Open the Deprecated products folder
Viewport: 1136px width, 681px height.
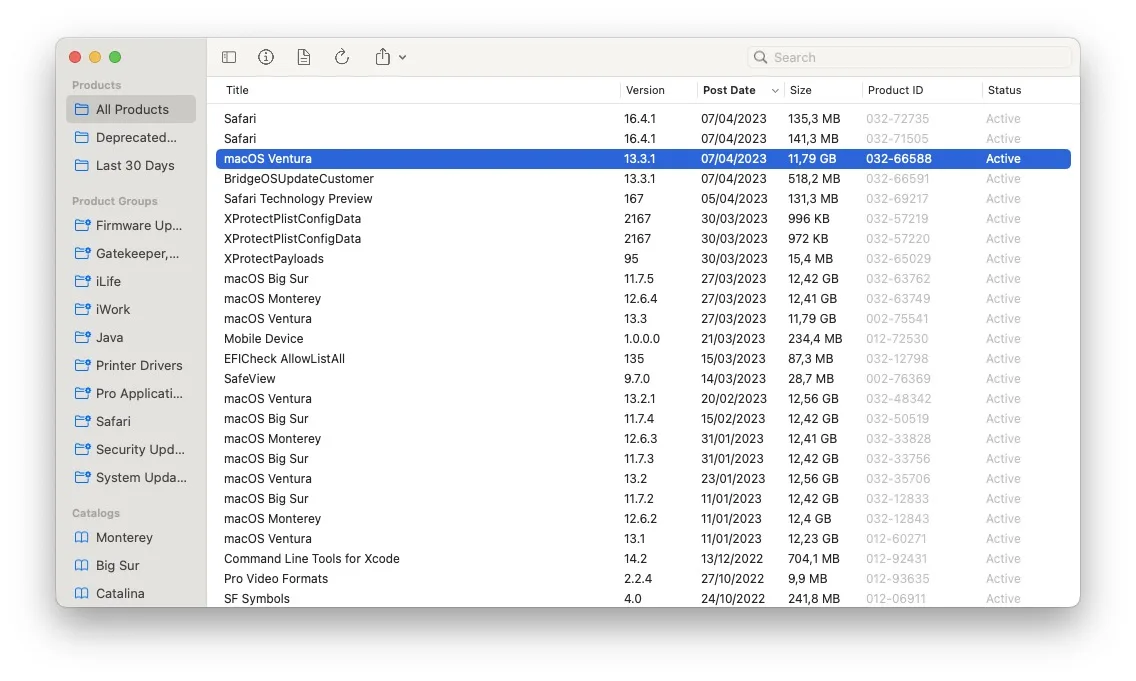131,138
